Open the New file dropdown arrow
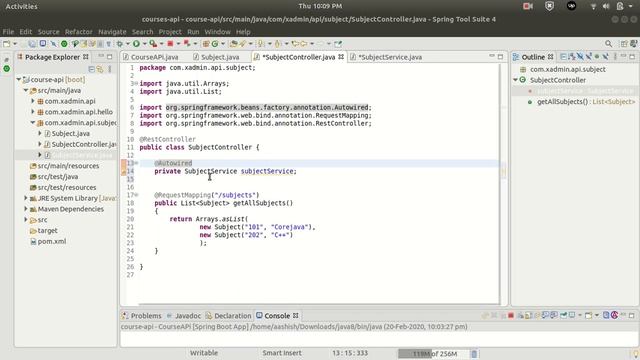640x360 pixels. [x=15, y=44]
